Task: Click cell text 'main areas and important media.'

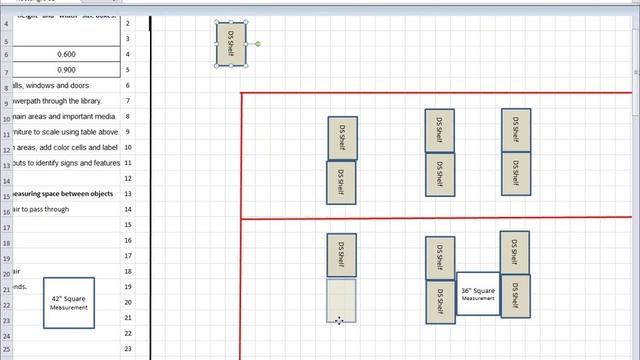Action: tap(64, 116)
